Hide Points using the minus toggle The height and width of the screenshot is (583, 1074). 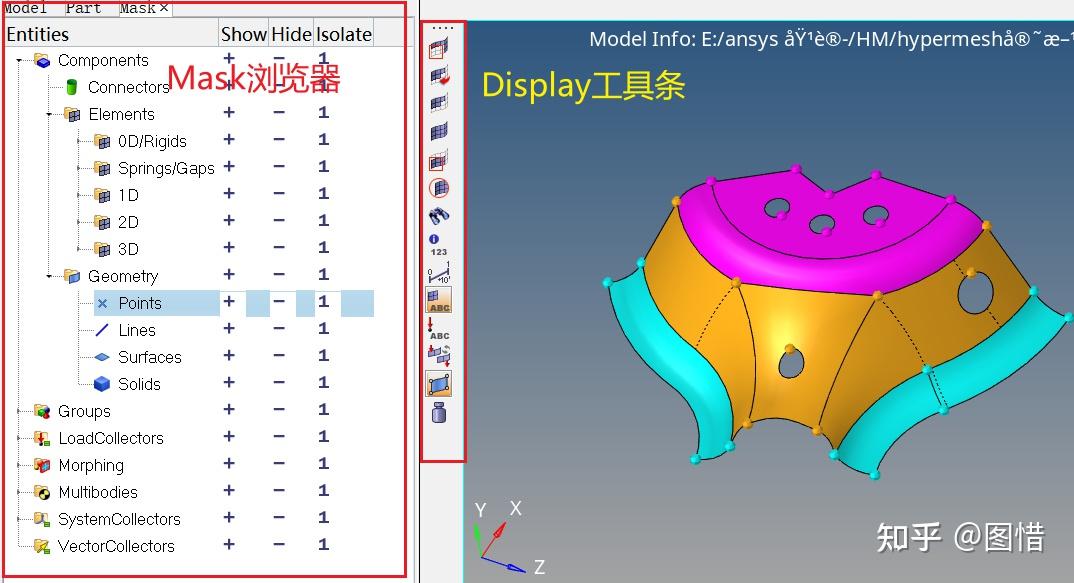click(x=279, y=301)
